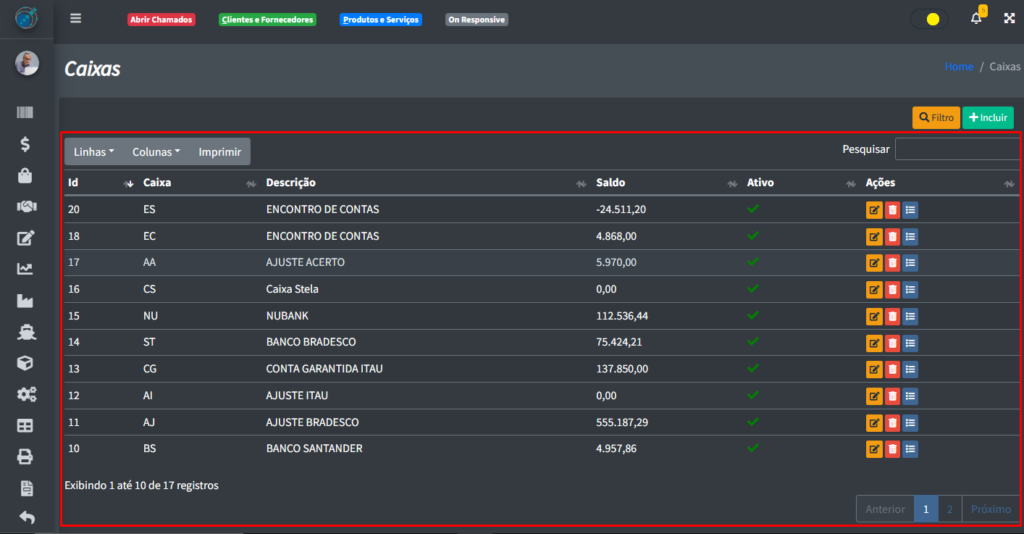Click the green Incluir button
Image resolution: width=1024 pixels, height=534 pixels.
987,118
